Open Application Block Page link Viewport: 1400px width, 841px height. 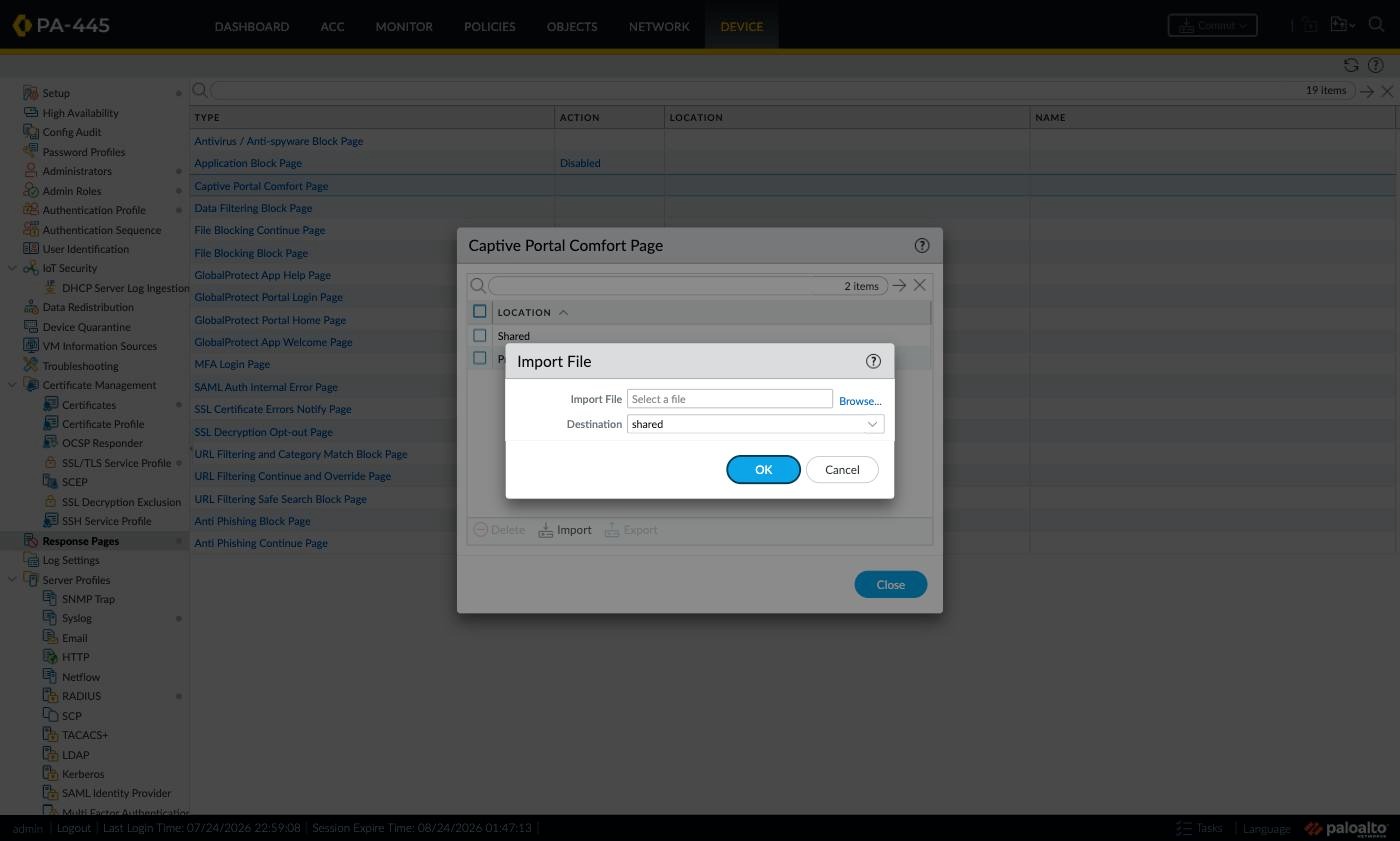tap(248, 163)
